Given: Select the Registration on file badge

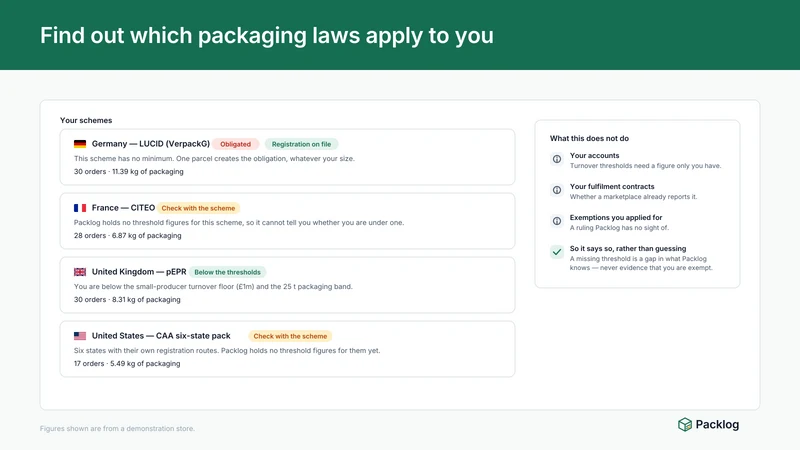Looking at the screenshot, I should (x=301, y=144).
